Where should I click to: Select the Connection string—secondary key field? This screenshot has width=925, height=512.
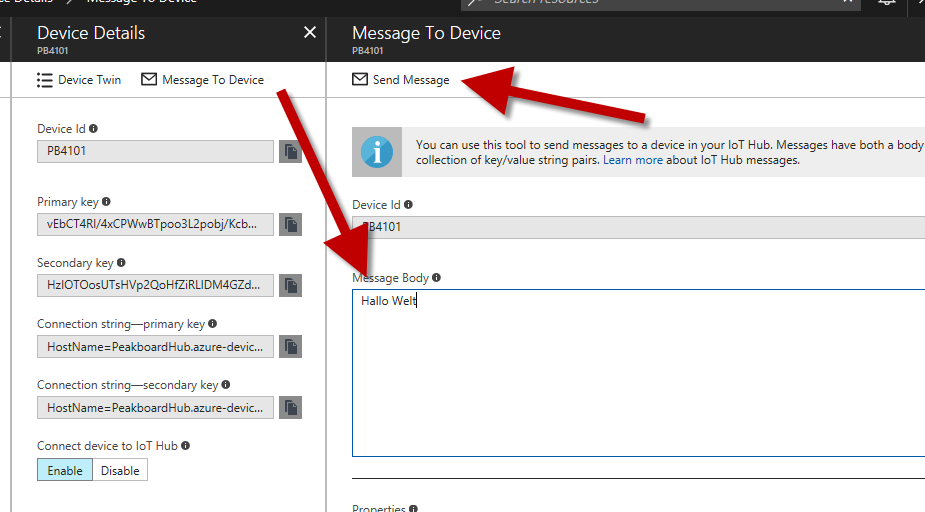155,408
